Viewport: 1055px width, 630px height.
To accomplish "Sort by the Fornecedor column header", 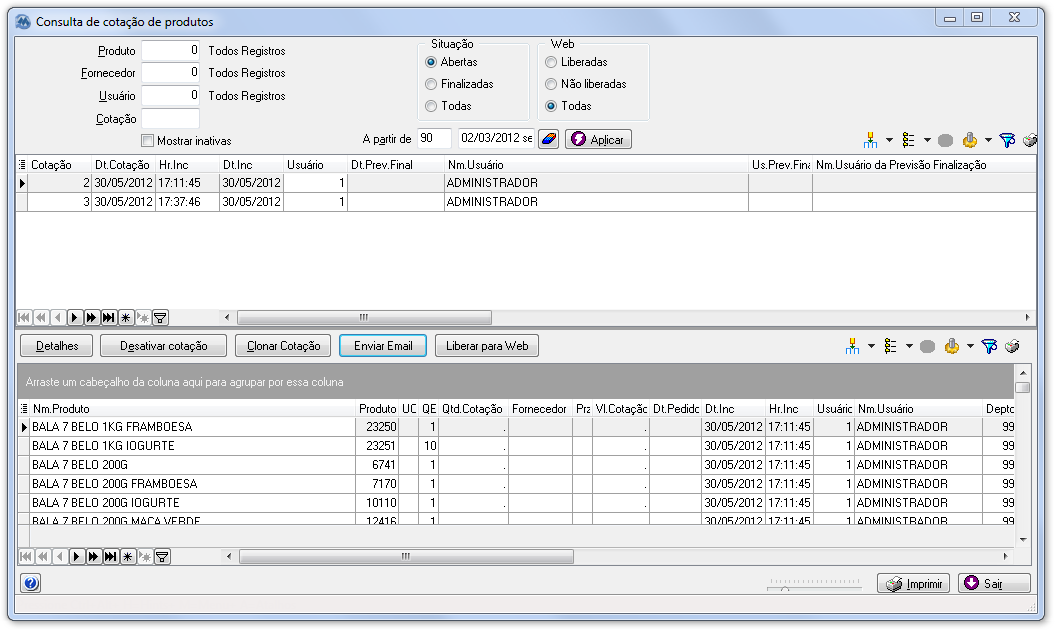I will (x=540, y=409).
